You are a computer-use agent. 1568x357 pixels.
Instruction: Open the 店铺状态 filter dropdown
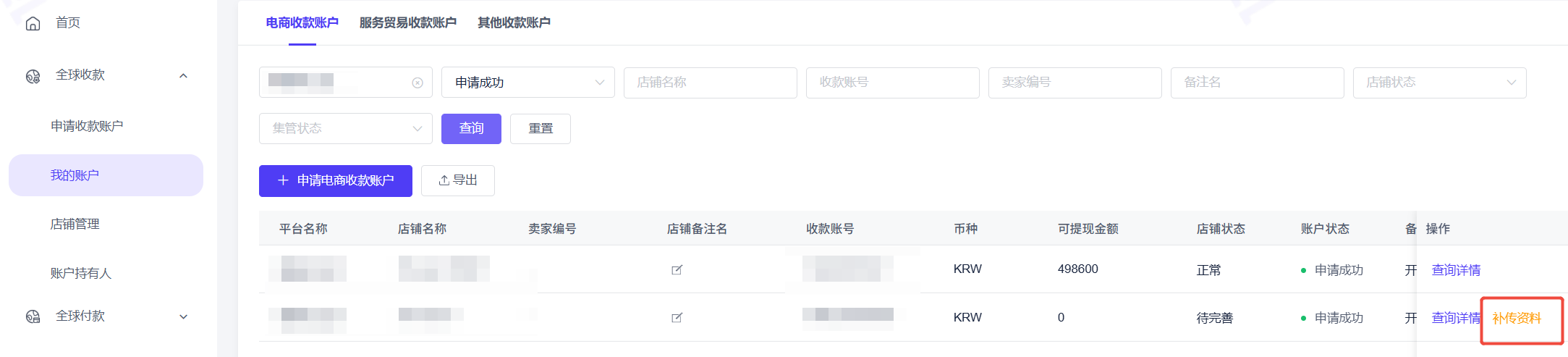point(1439,83)
